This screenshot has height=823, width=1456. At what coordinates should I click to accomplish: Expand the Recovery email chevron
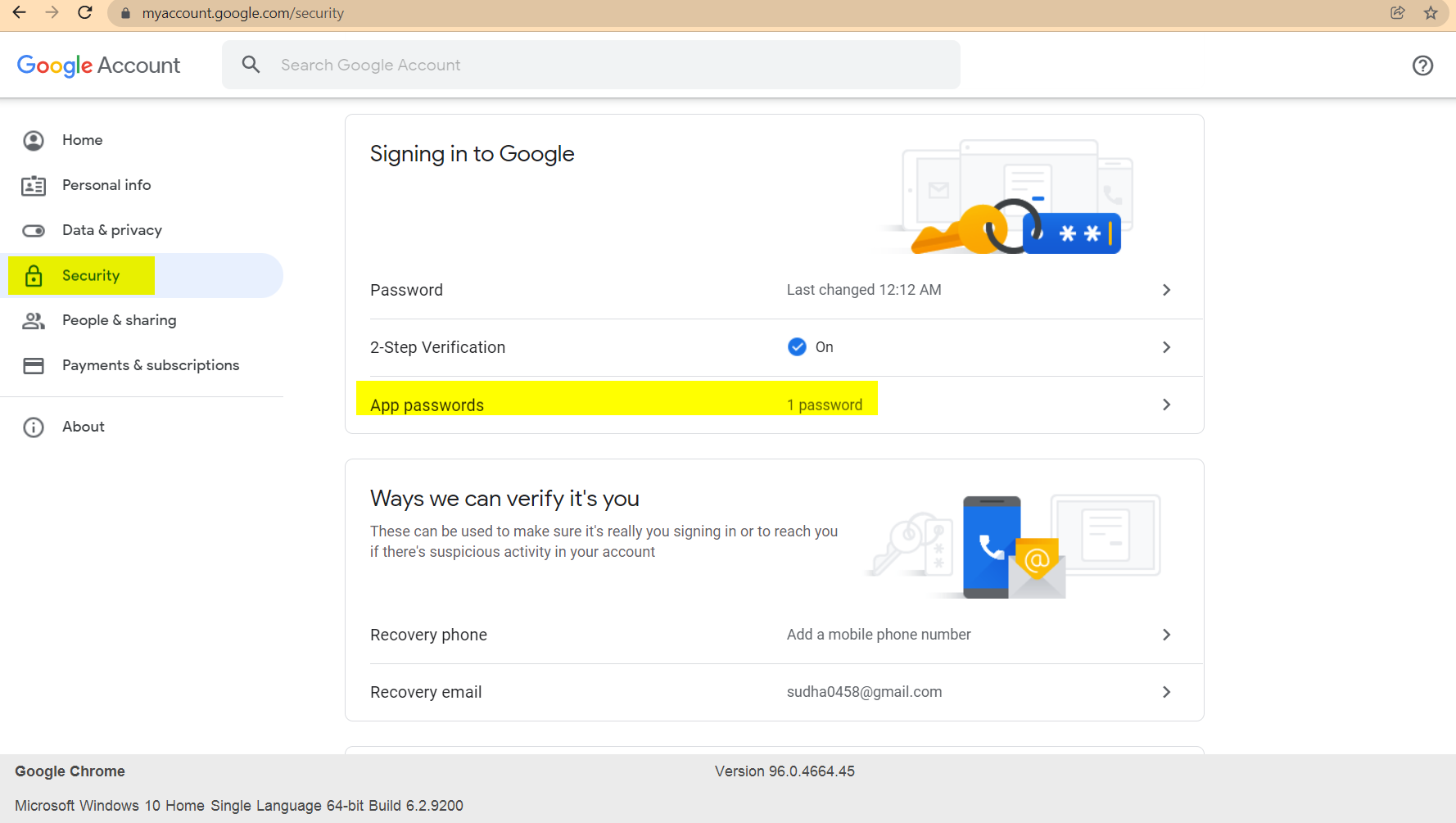(x=1166, y=692)
